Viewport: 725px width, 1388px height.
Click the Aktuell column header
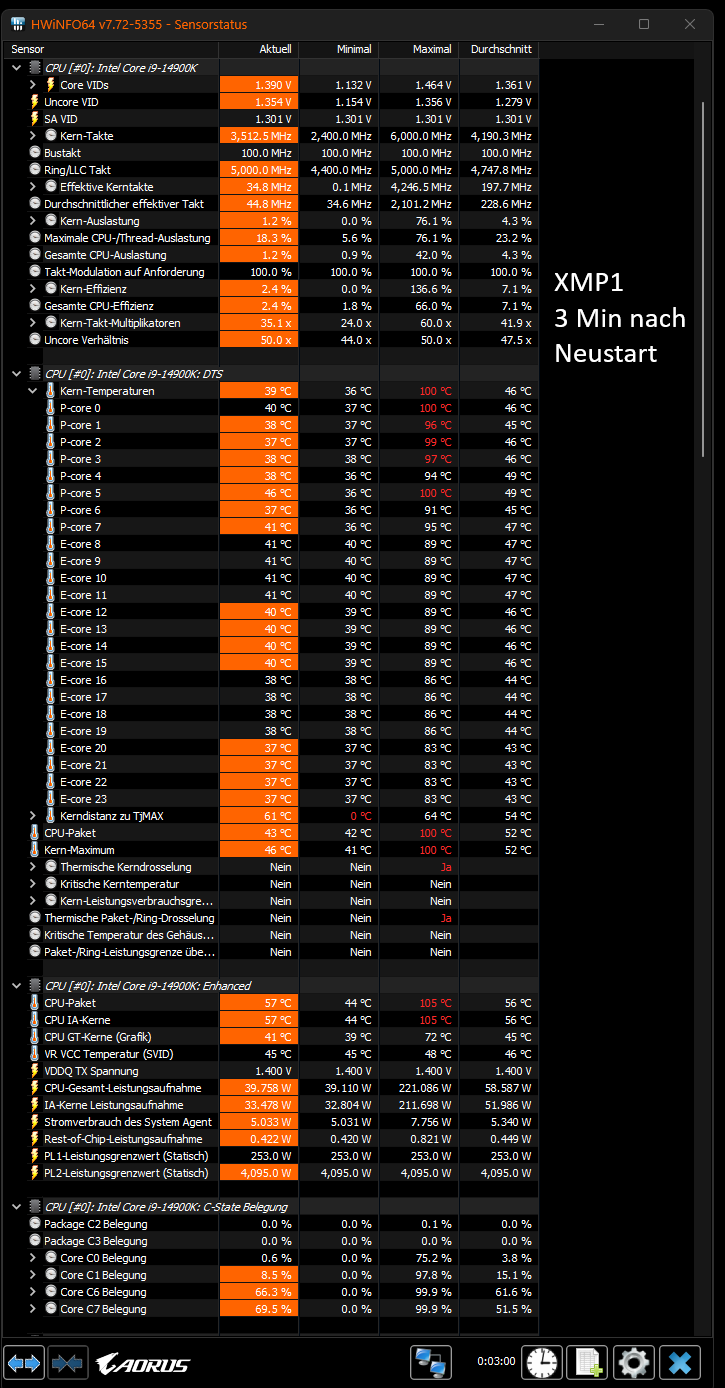pyautogui.click(x=258, y=49)
